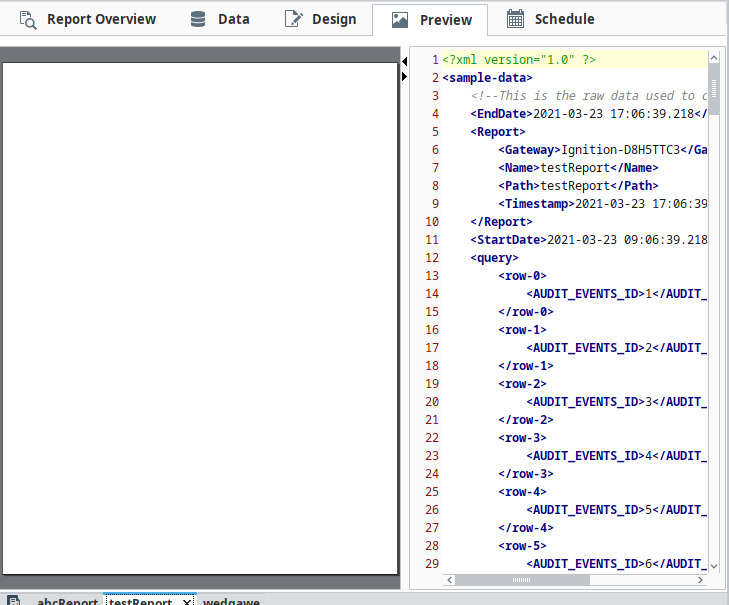Click the report icon beside abcReport tab
The image size is (729, 605).
click(13, 600)
